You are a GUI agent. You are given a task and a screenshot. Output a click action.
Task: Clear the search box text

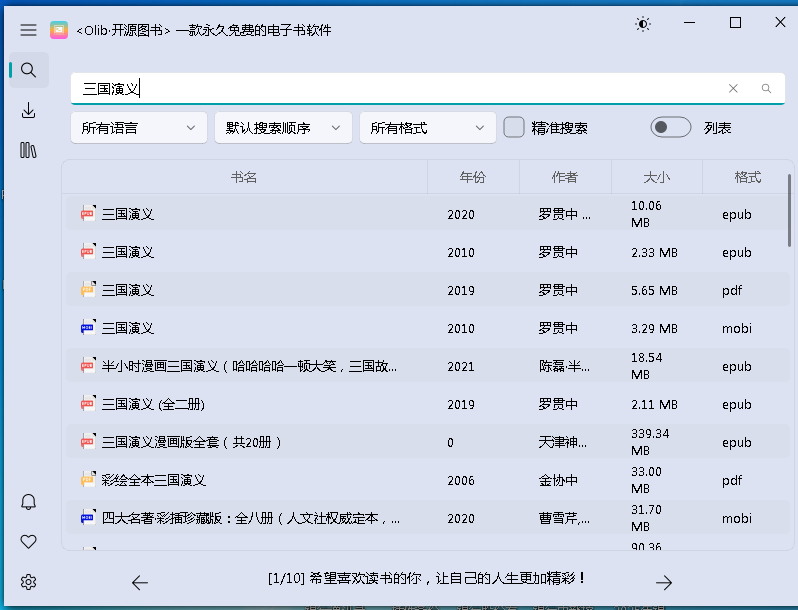[x=733, y=89]
